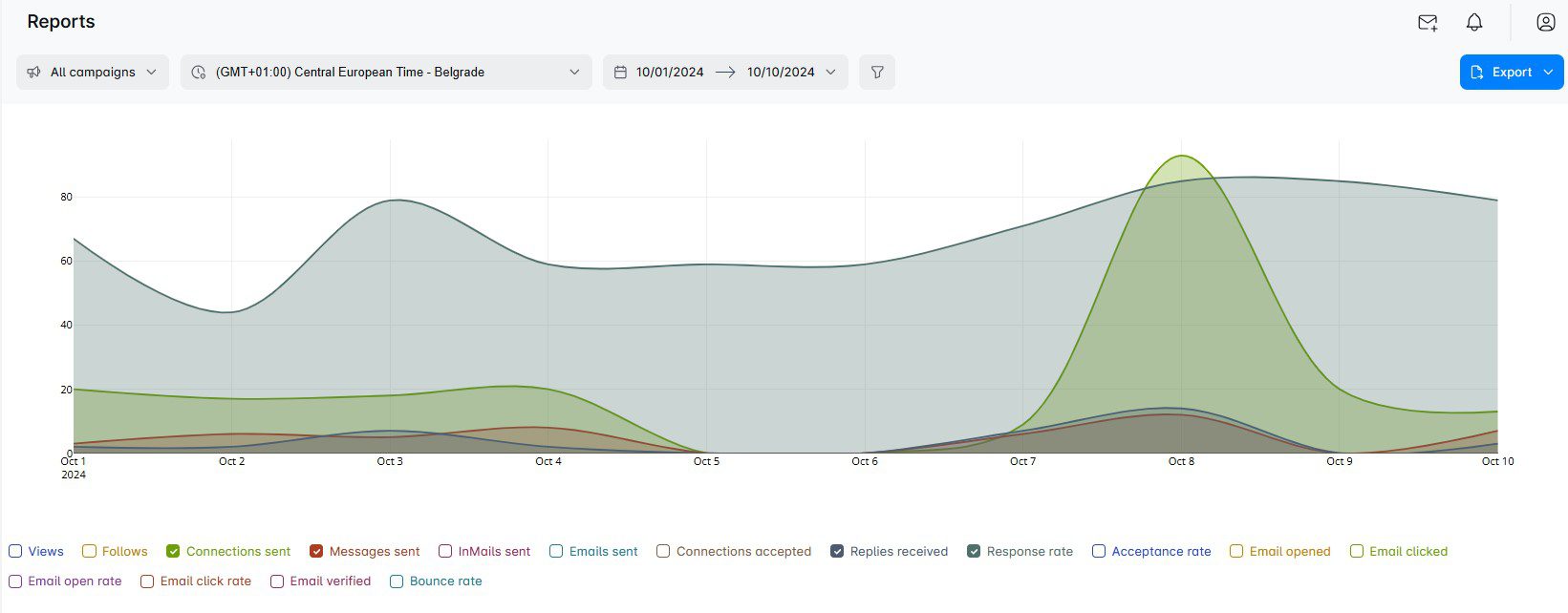Enable the Emails sent checkbox
Screen dimensions: 1568x613
click(x=556, y=551)
